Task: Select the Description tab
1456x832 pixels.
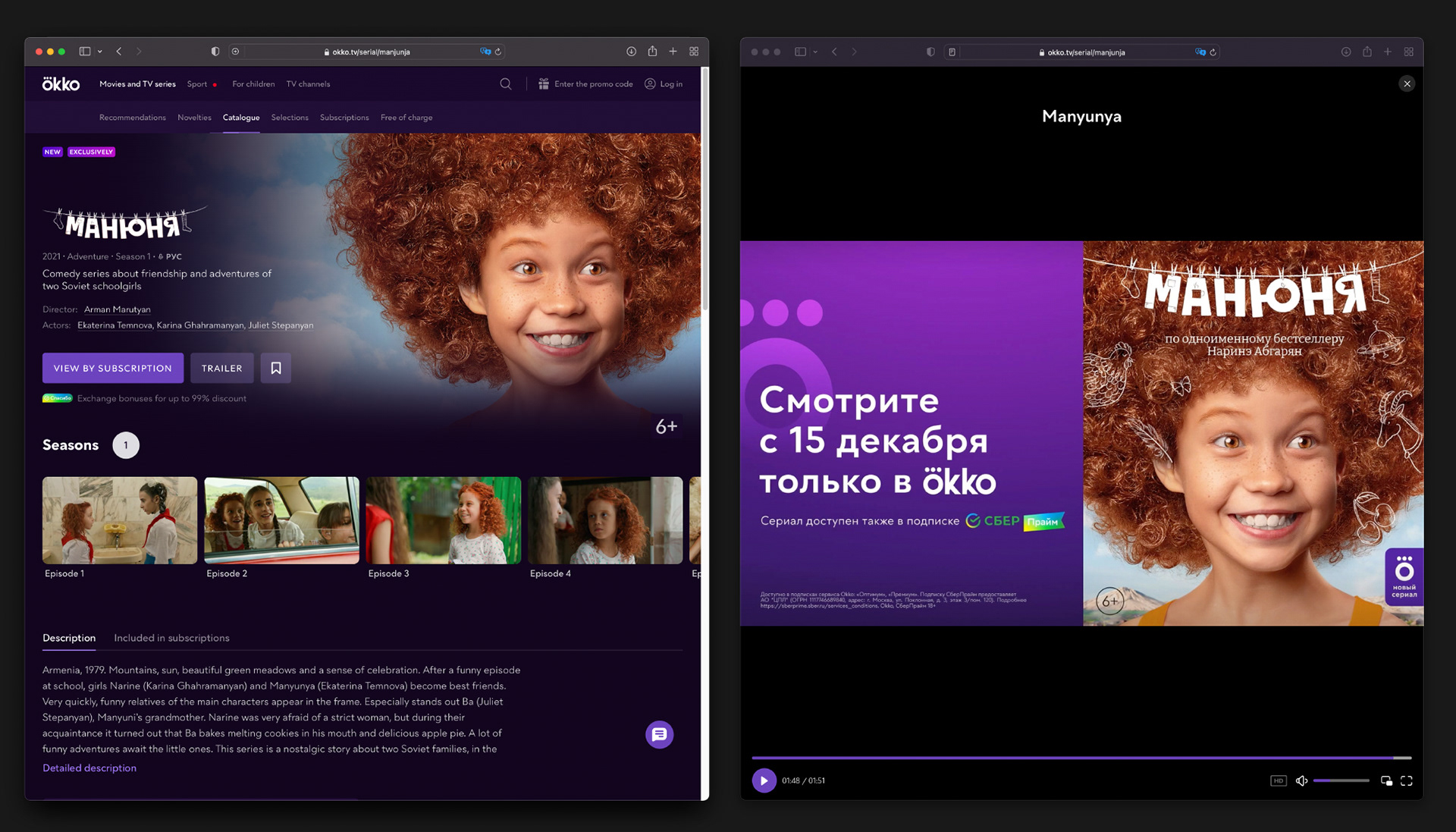Action: pyautogui.click(x=69, y=638)
